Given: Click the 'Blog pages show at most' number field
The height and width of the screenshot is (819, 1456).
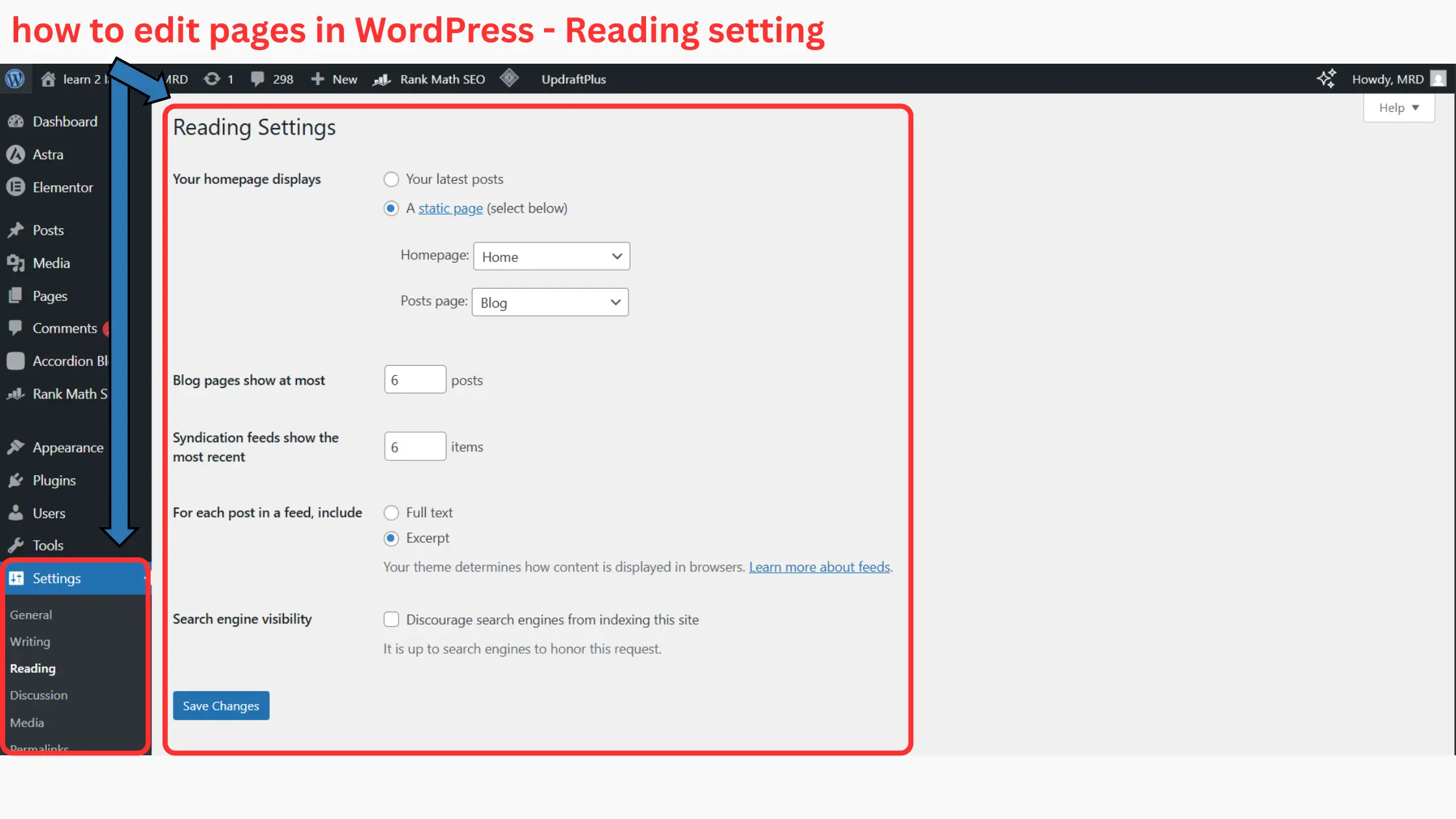Looking at the screenshot, I should pyautogui.click(x=415, y=380).
